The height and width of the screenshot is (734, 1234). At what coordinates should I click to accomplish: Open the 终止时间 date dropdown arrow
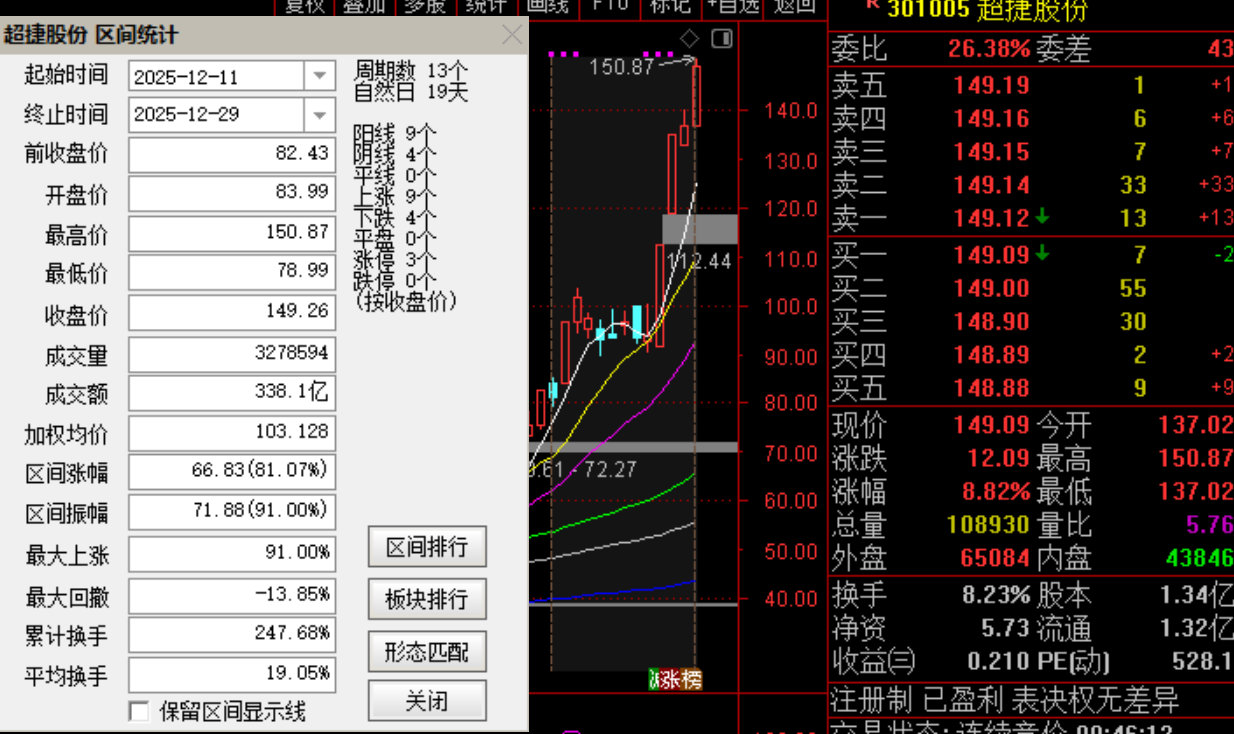pos(320,115)
